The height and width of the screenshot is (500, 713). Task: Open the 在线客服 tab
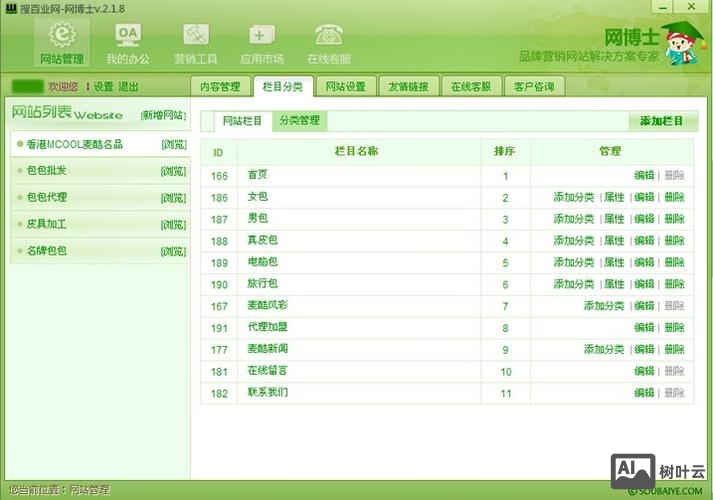tap(471, 86)
